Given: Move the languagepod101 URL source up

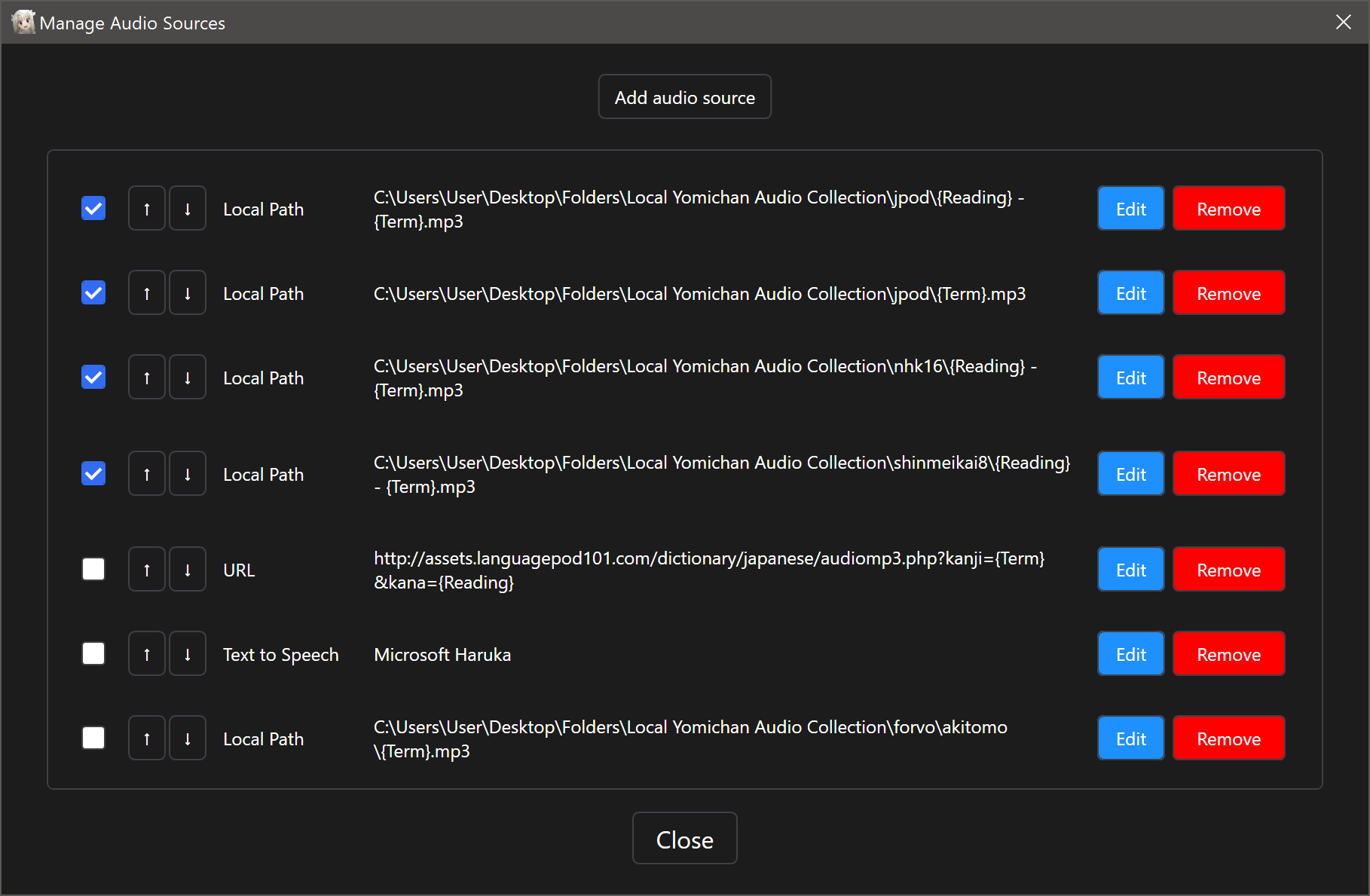Looking at the screenshot, I should [147, 570].
